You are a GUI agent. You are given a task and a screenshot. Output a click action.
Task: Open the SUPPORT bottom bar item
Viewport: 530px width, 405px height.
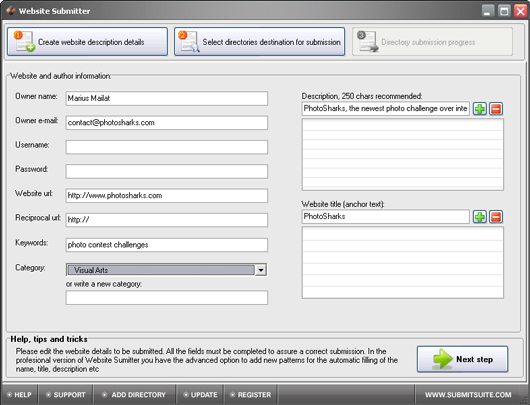tap(66, 395)
